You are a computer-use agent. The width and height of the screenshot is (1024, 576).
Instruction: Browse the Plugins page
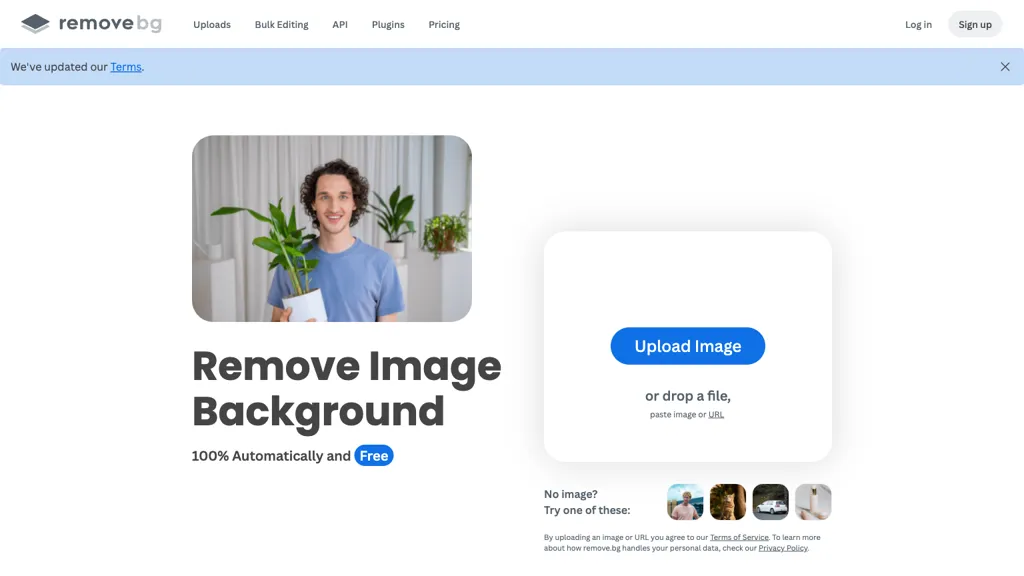tap(388, 24)
